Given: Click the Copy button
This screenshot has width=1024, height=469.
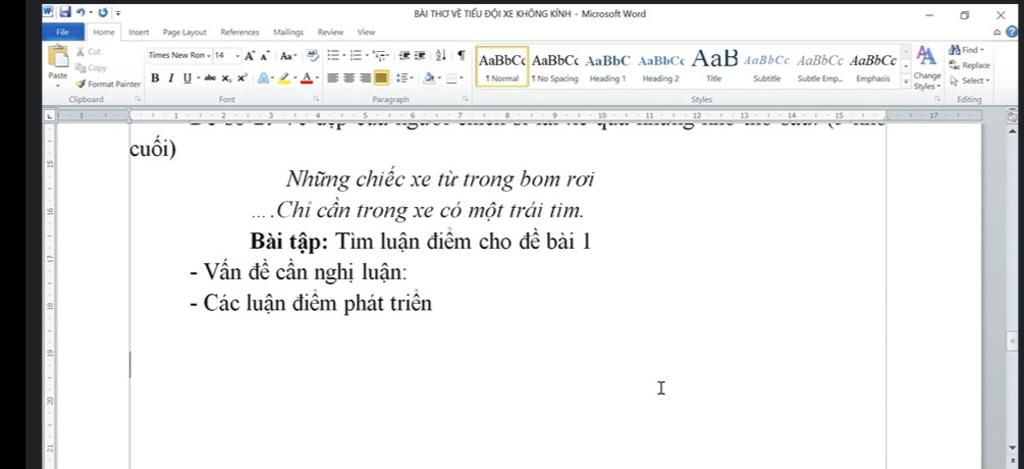Looking at the screenshot, I should 91,68.
